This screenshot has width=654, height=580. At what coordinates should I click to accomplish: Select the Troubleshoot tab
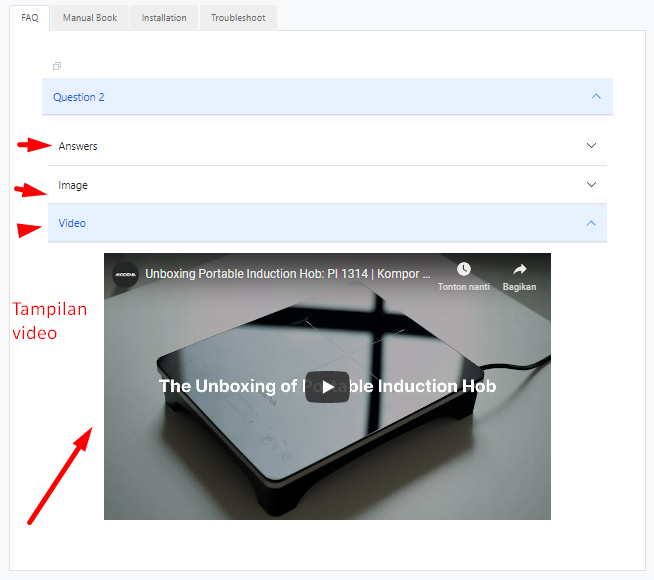238,18
